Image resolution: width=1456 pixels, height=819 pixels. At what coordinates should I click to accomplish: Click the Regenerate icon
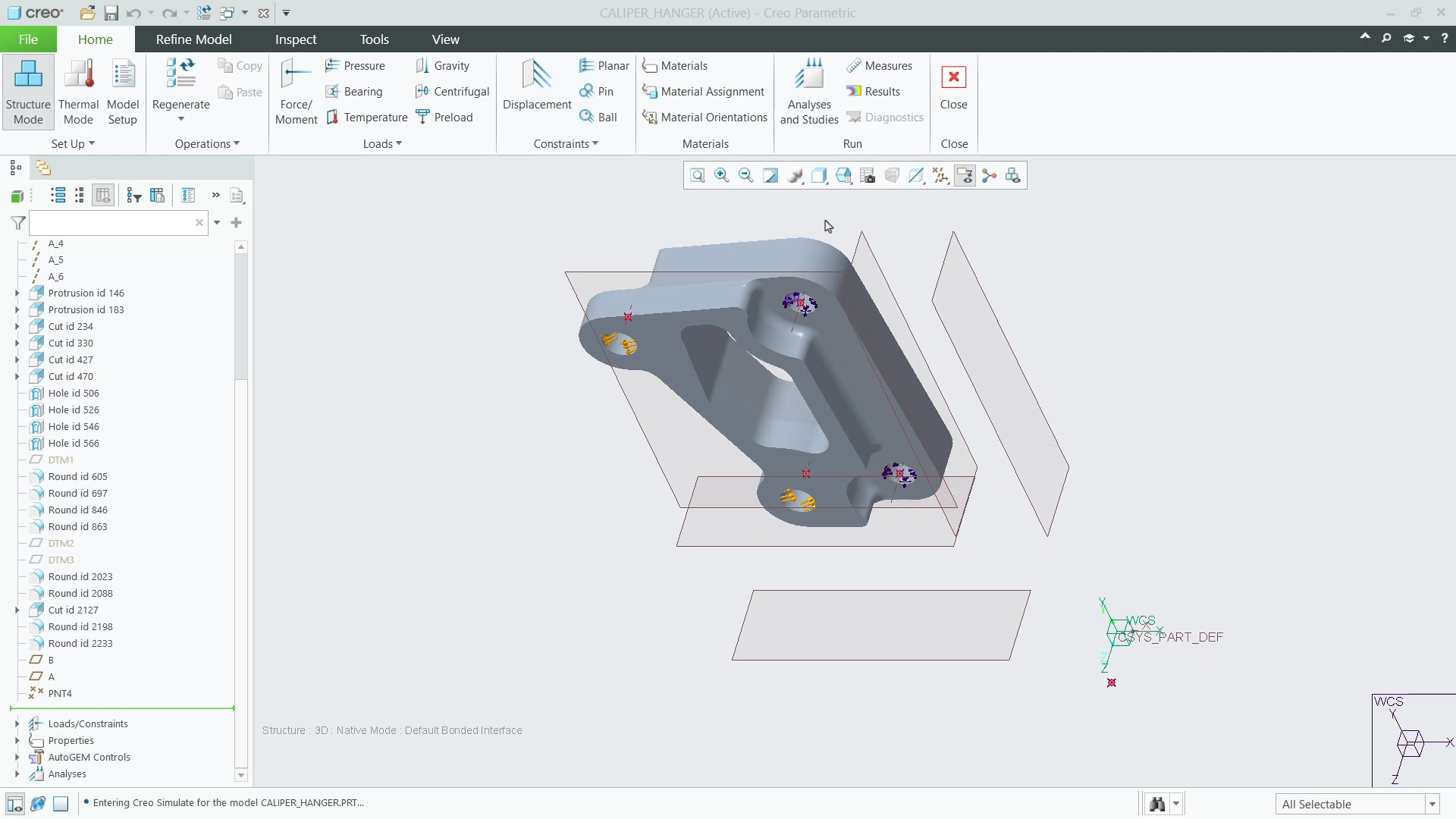(180, 85)
